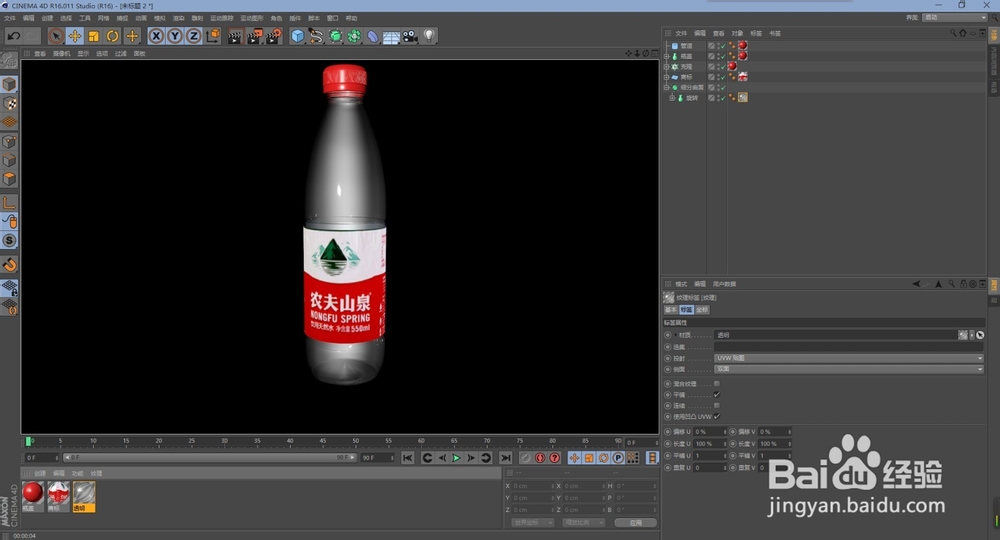Open the viewport 摄像机 menu
1000x540 pixels.
pos(62,54)
